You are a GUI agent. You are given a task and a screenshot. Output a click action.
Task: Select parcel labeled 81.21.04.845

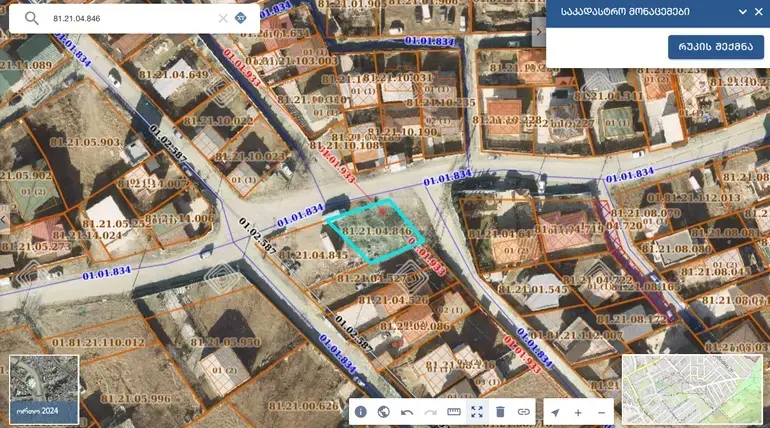pos(313,255)
